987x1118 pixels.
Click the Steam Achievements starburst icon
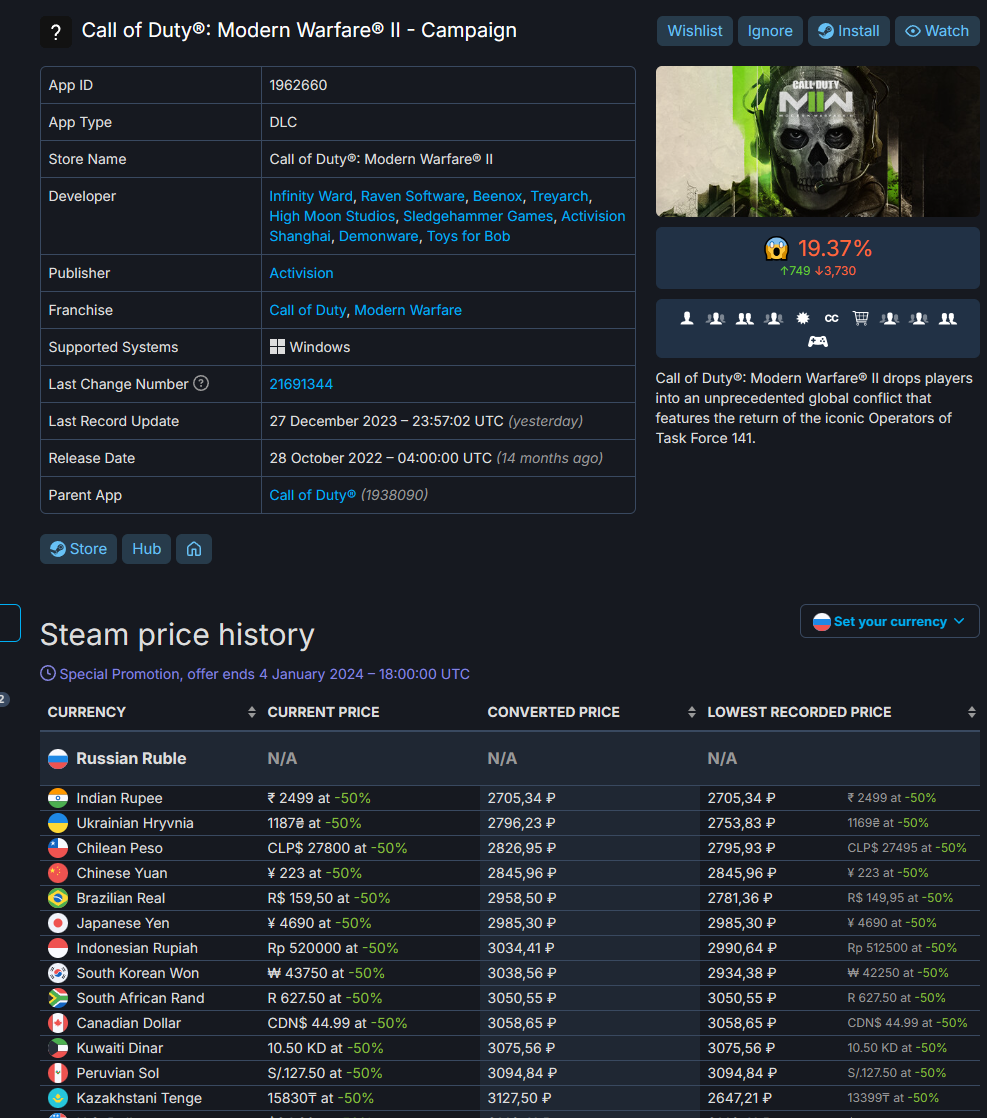(x=803, y=318)
